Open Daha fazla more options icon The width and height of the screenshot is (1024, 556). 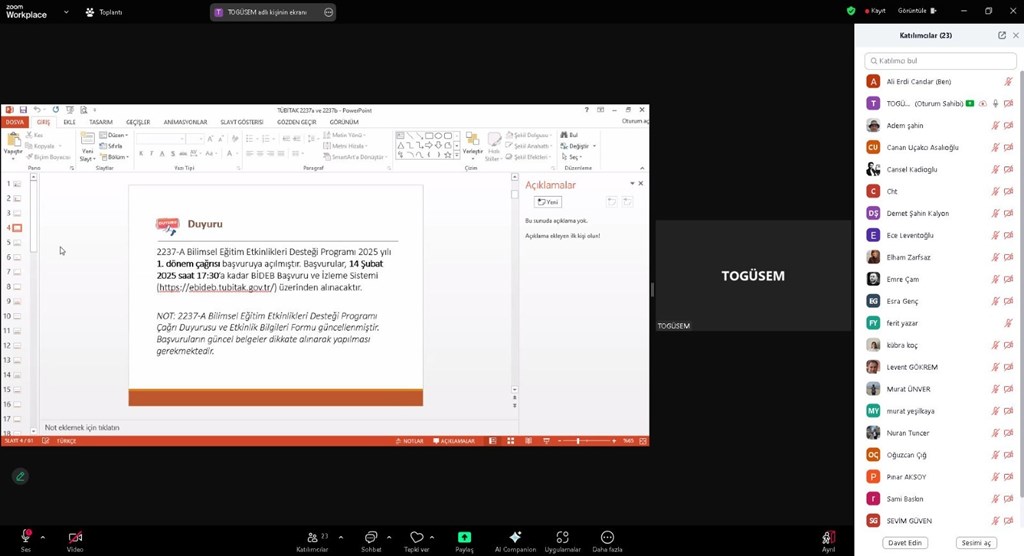point(607,537)
